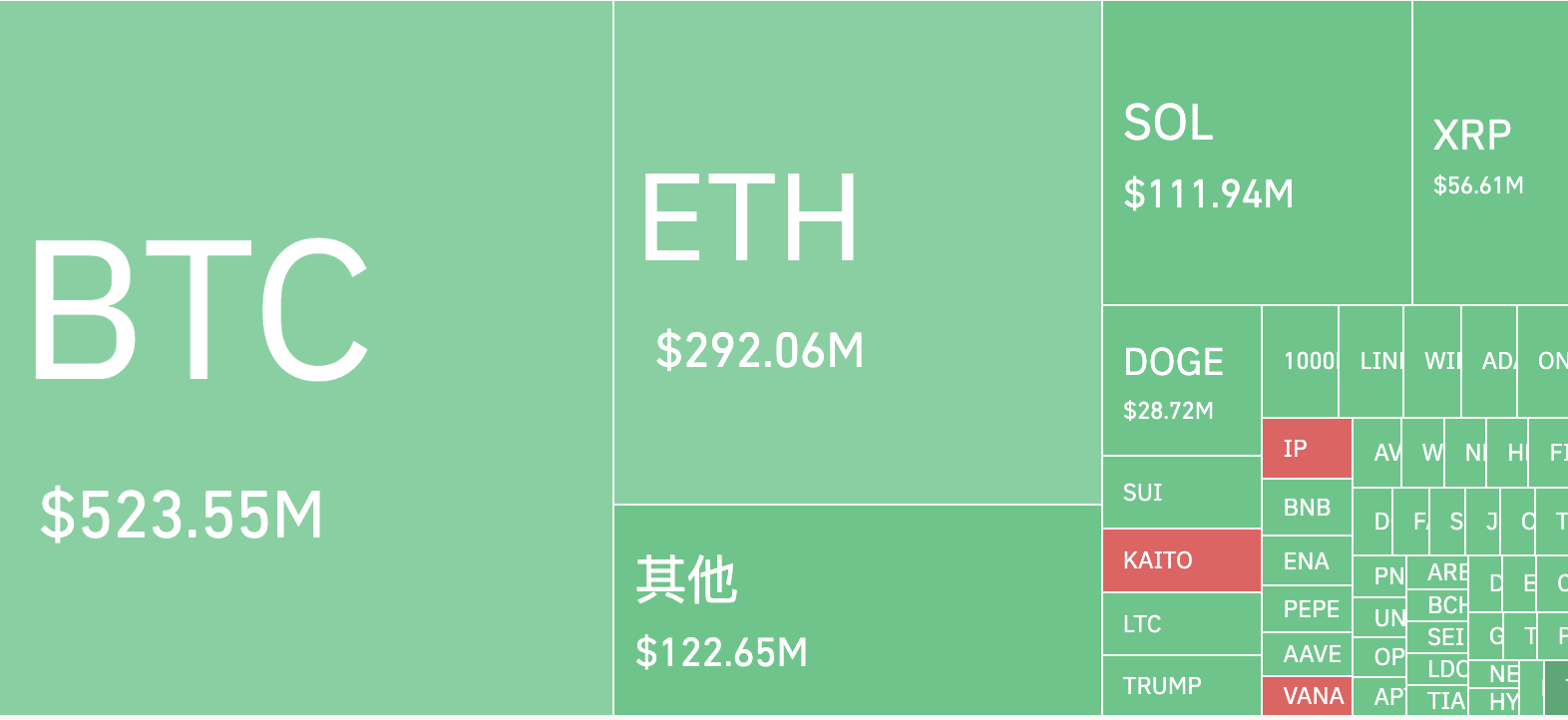Screen dimensions: 1568x720
Task: Click the BTC tile showing $523.55M
Action: [306, 359]
